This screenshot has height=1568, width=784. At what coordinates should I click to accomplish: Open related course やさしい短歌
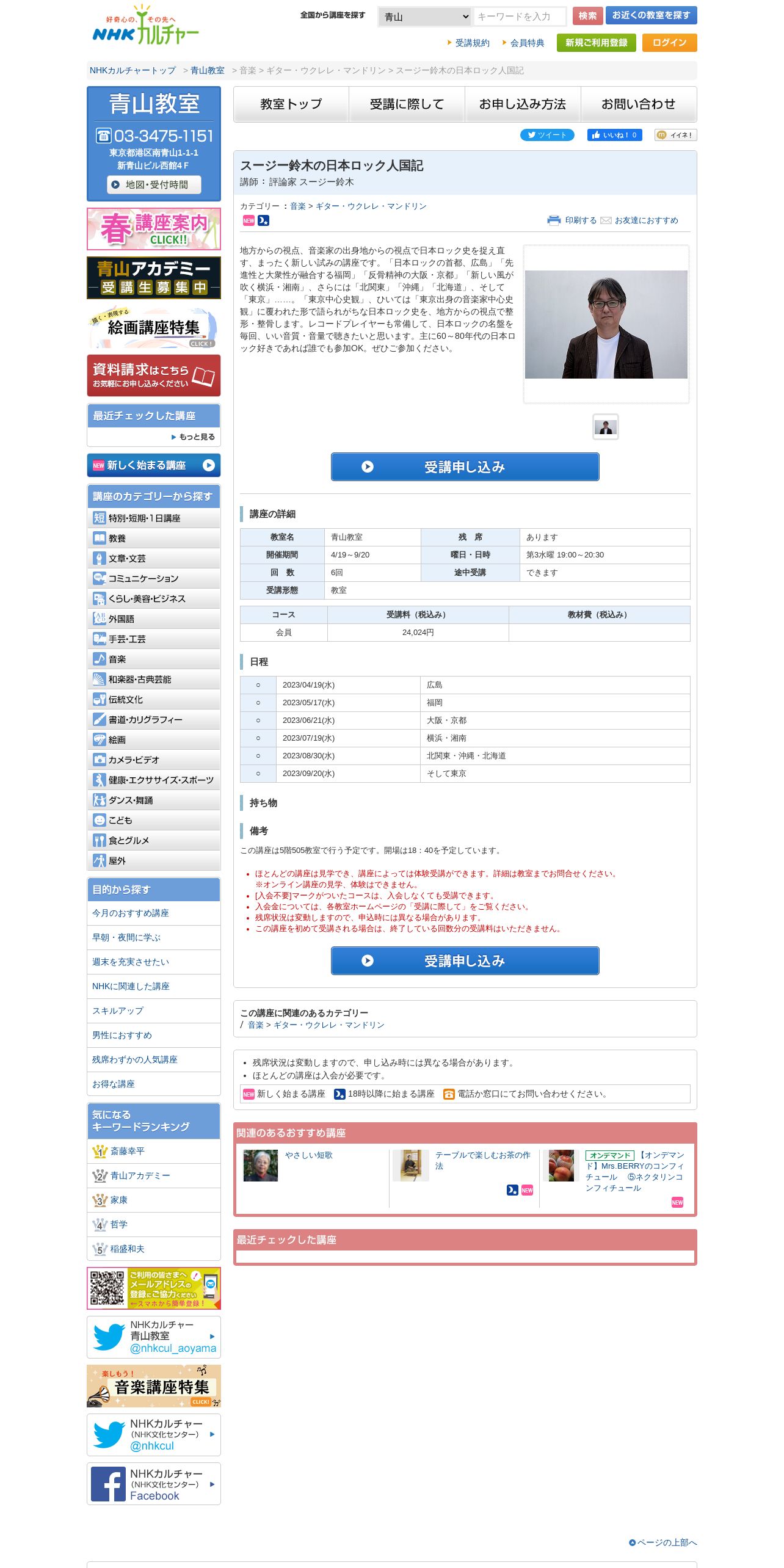pyautogui.click(x=309, y=1155)
